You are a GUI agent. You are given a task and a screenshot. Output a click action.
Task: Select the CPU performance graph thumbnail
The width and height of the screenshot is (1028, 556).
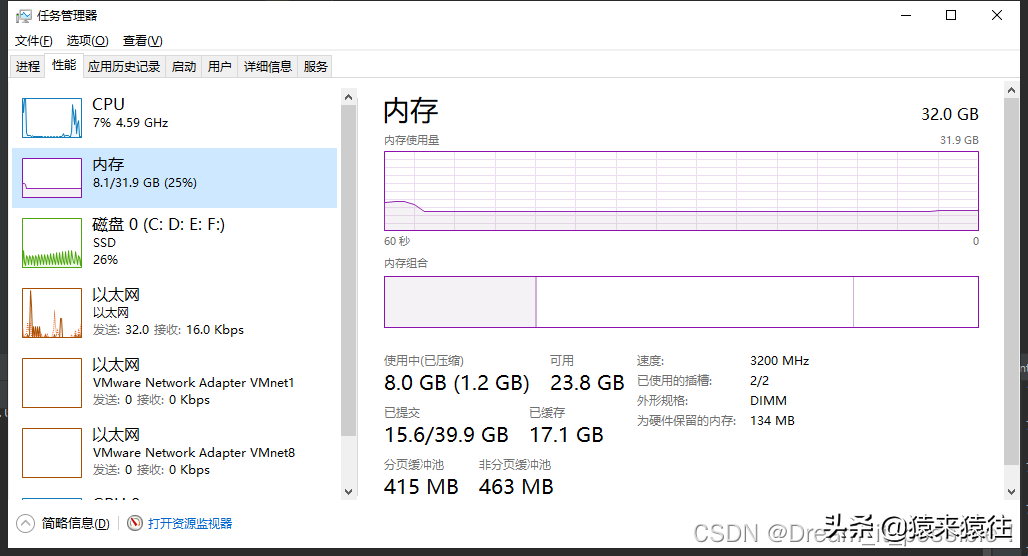point(52,118)
